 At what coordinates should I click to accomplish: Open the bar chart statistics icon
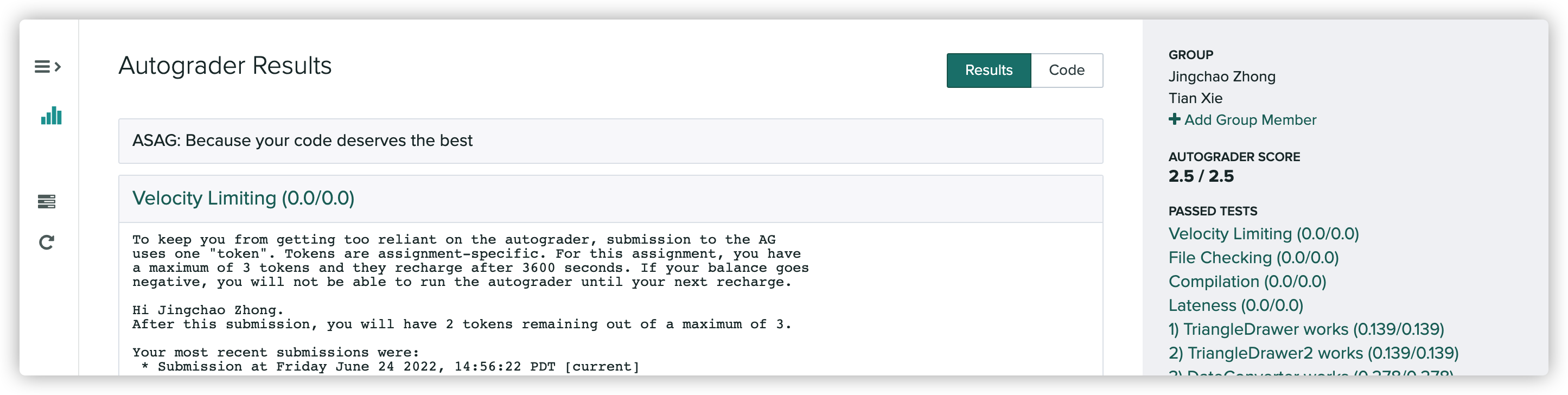51,116
